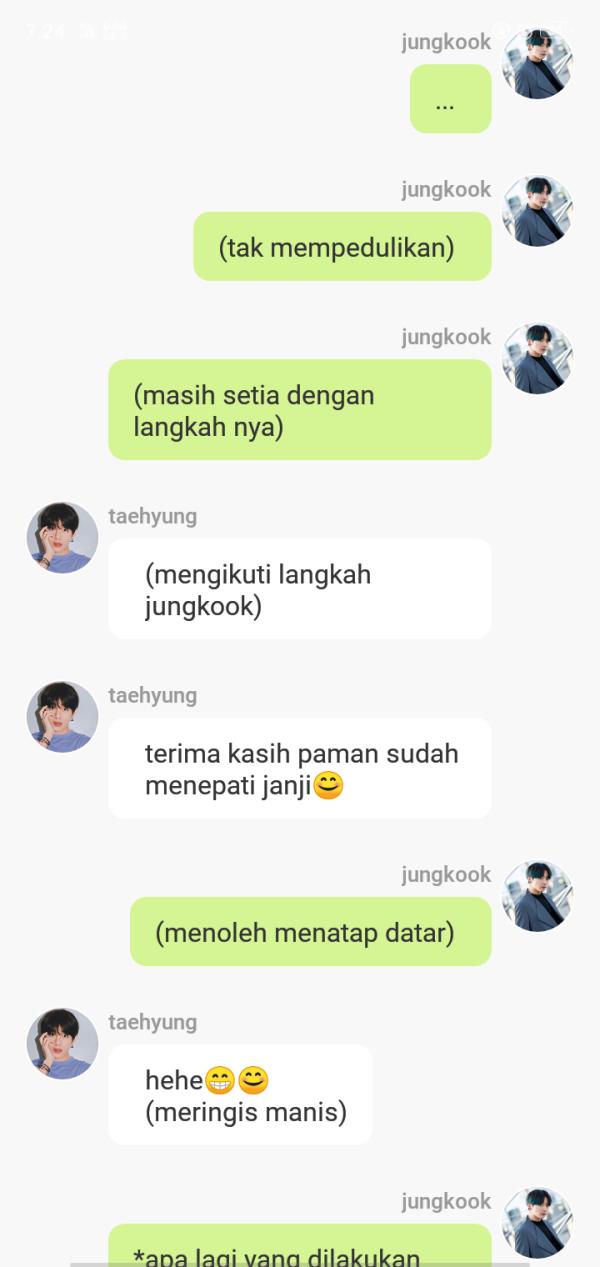Tap the green "..." message bubble
The height and width of the screenshot is (1267, 600).
pyautogui.click(x=450, y=99)
